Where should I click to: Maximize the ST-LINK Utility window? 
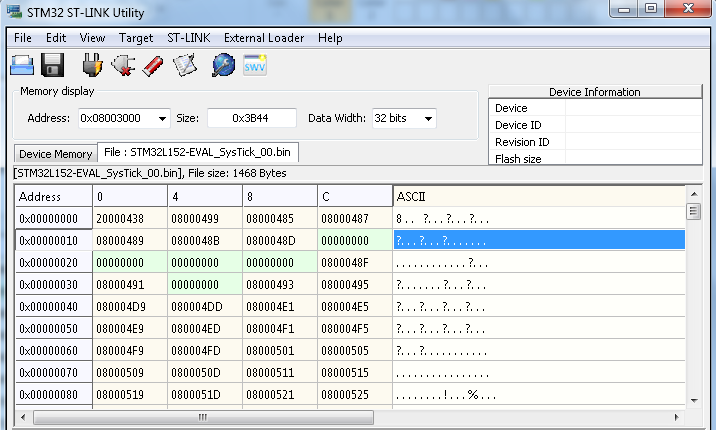[651, 8]
